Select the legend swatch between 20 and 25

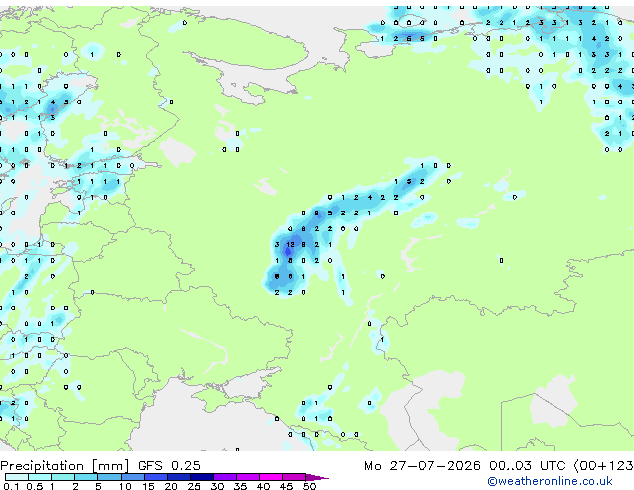tap(179, 477)
